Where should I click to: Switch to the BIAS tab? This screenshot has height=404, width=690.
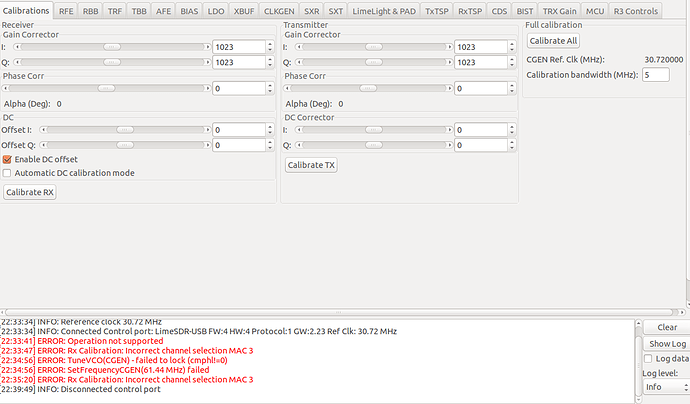[189, 11]
